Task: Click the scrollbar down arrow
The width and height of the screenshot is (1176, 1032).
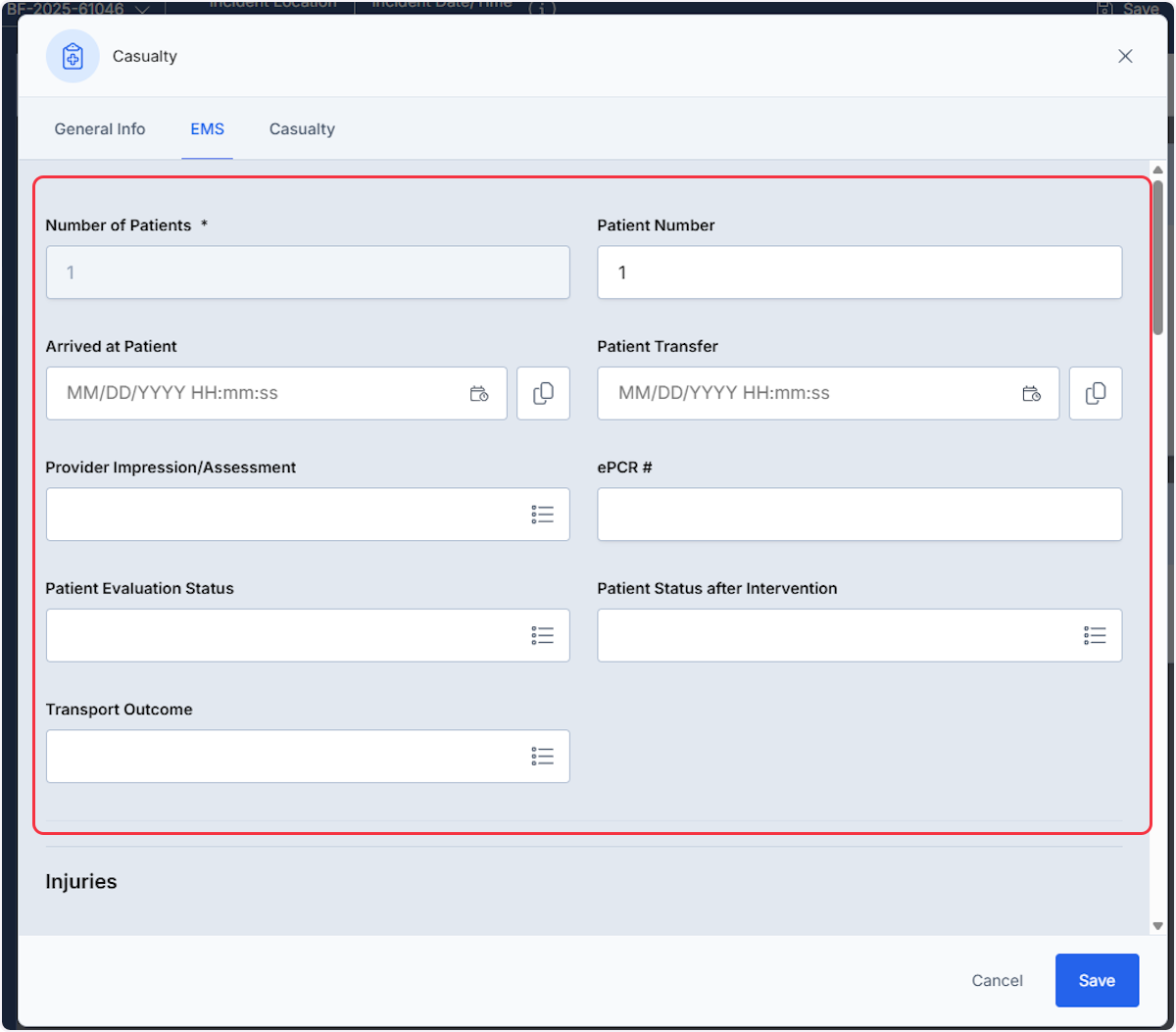Action: pos(1157,926)
